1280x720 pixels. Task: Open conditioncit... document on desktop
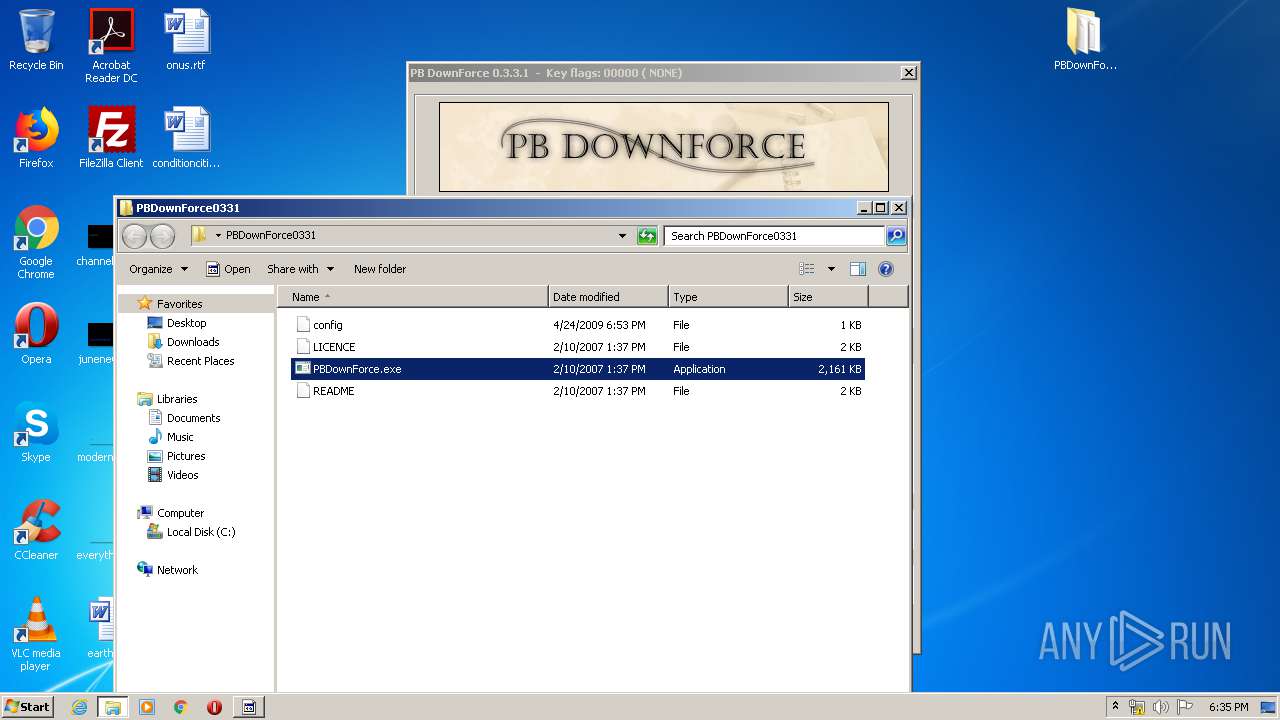(x=186, y=138)
